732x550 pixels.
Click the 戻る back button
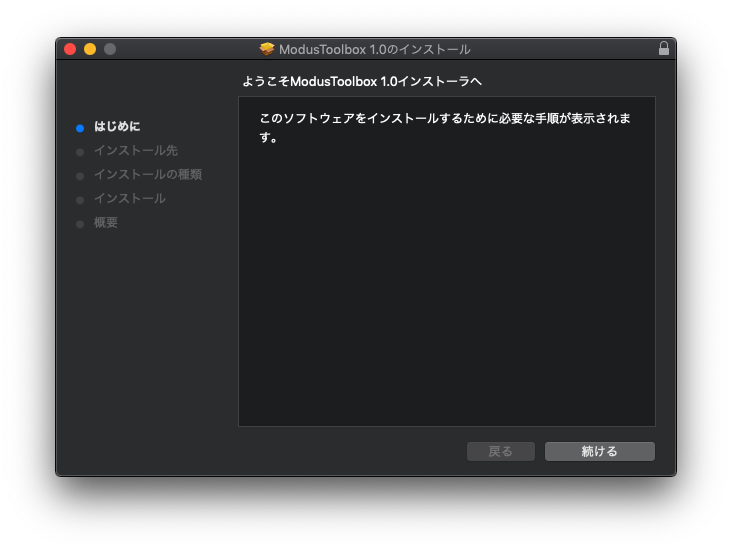[500, 451]
